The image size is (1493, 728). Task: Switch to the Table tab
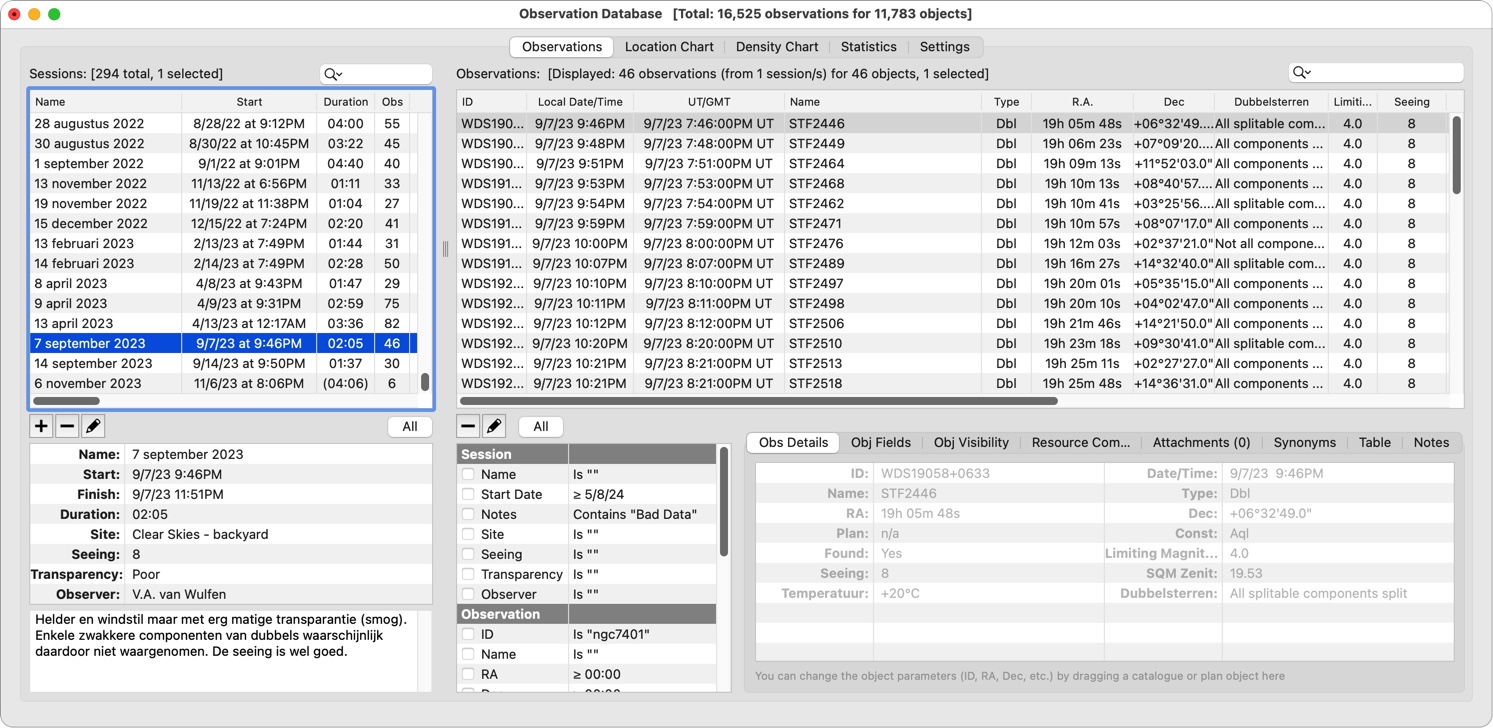click(1374, 442)
